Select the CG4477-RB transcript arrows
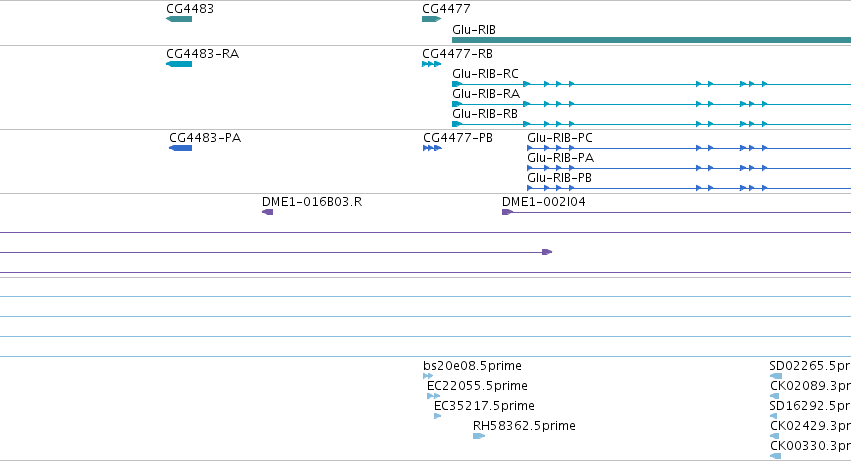This screenshot has height=461, width=851. tap(431, 64)
